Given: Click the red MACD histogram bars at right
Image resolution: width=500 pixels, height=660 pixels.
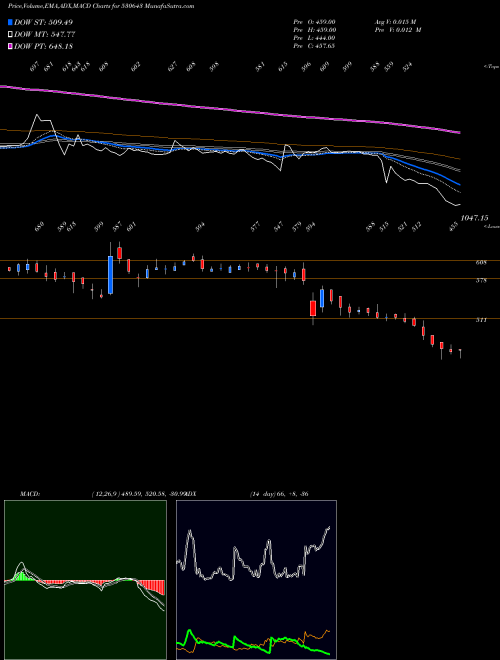Looking at the screenshot, I should (152, 587).
